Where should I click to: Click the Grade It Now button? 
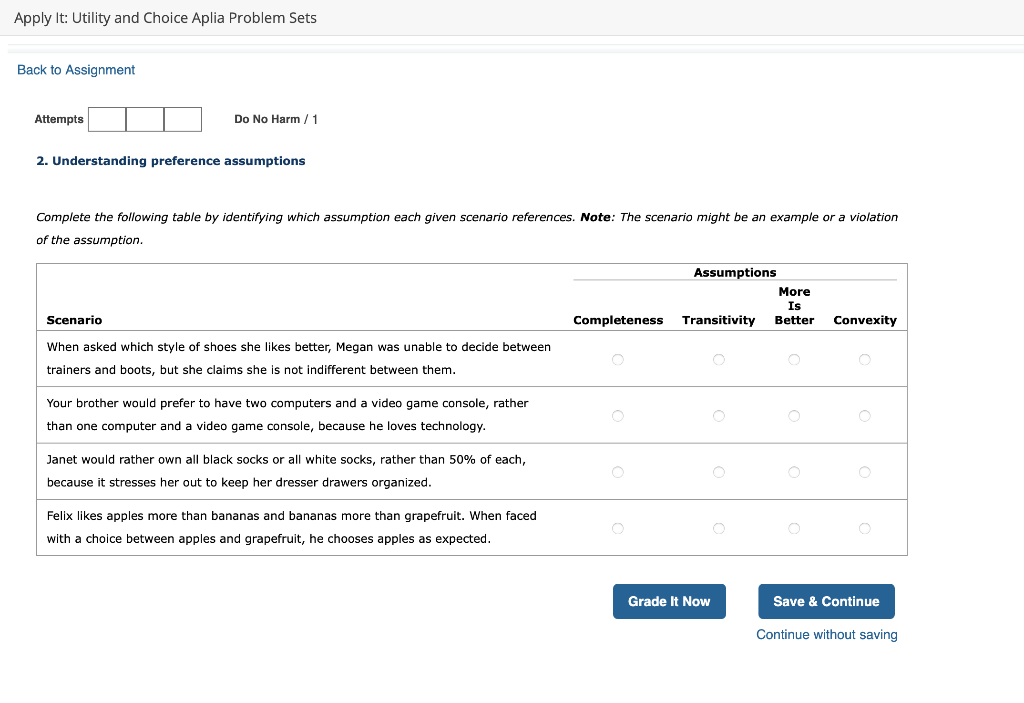[x=669, y=601]
